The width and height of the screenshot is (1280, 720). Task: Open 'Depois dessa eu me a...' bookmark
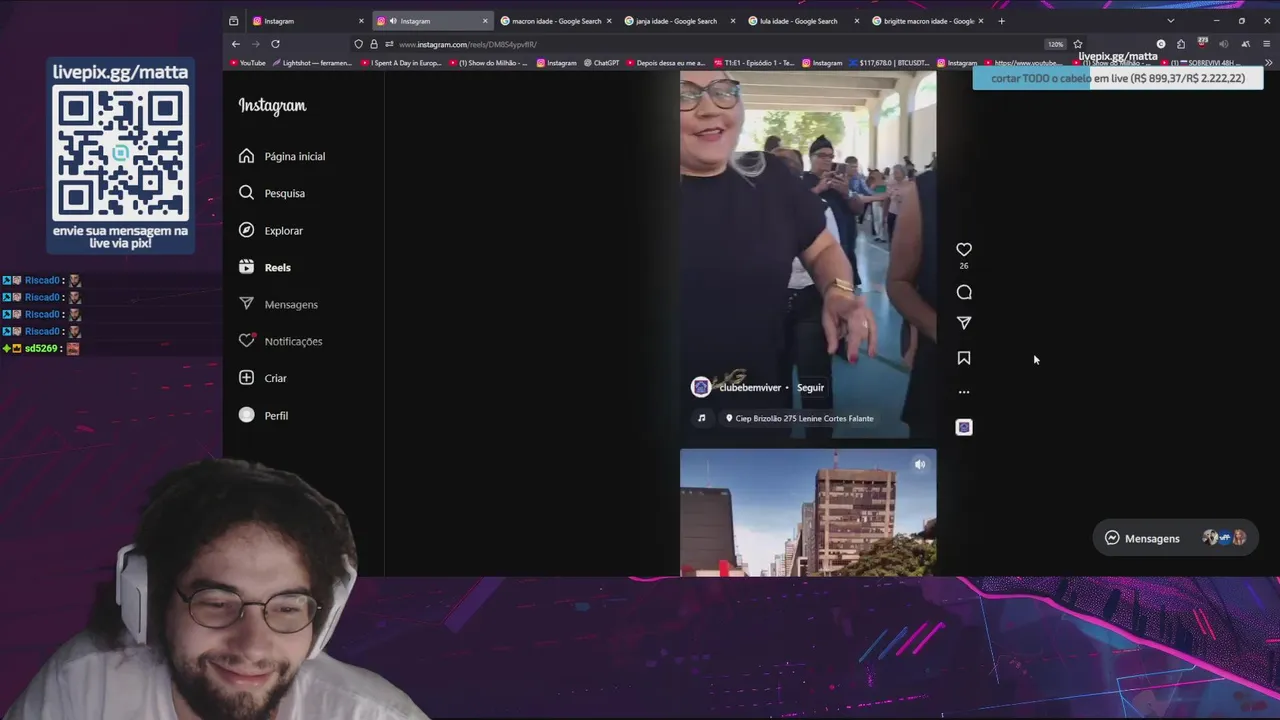pyautogui.click(x=666, y=63)
